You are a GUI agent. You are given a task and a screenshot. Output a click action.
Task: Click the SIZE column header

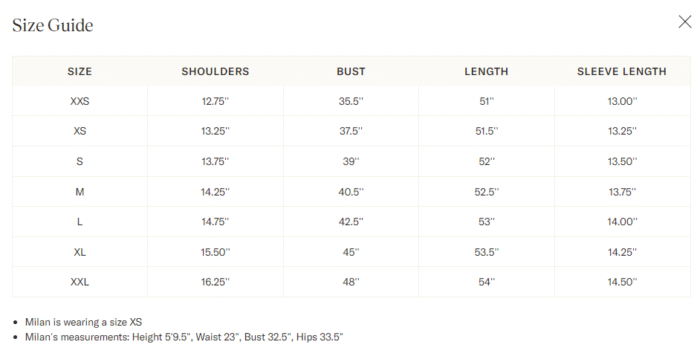[79, 71]
